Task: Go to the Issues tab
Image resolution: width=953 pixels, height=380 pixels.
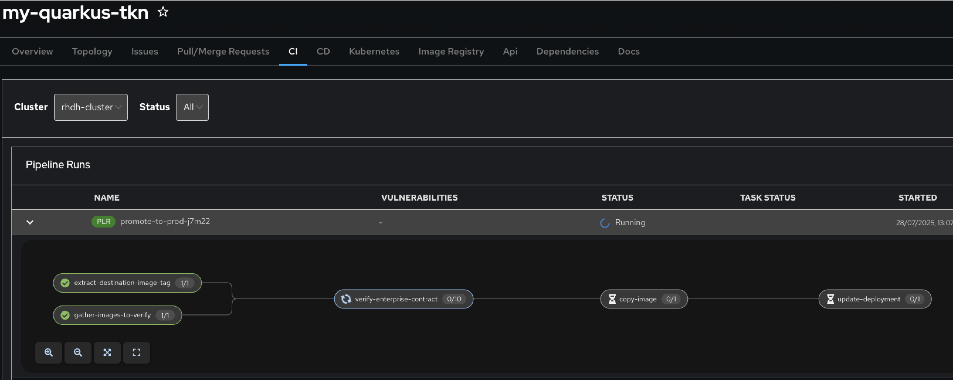Action: tap(145, 52)
